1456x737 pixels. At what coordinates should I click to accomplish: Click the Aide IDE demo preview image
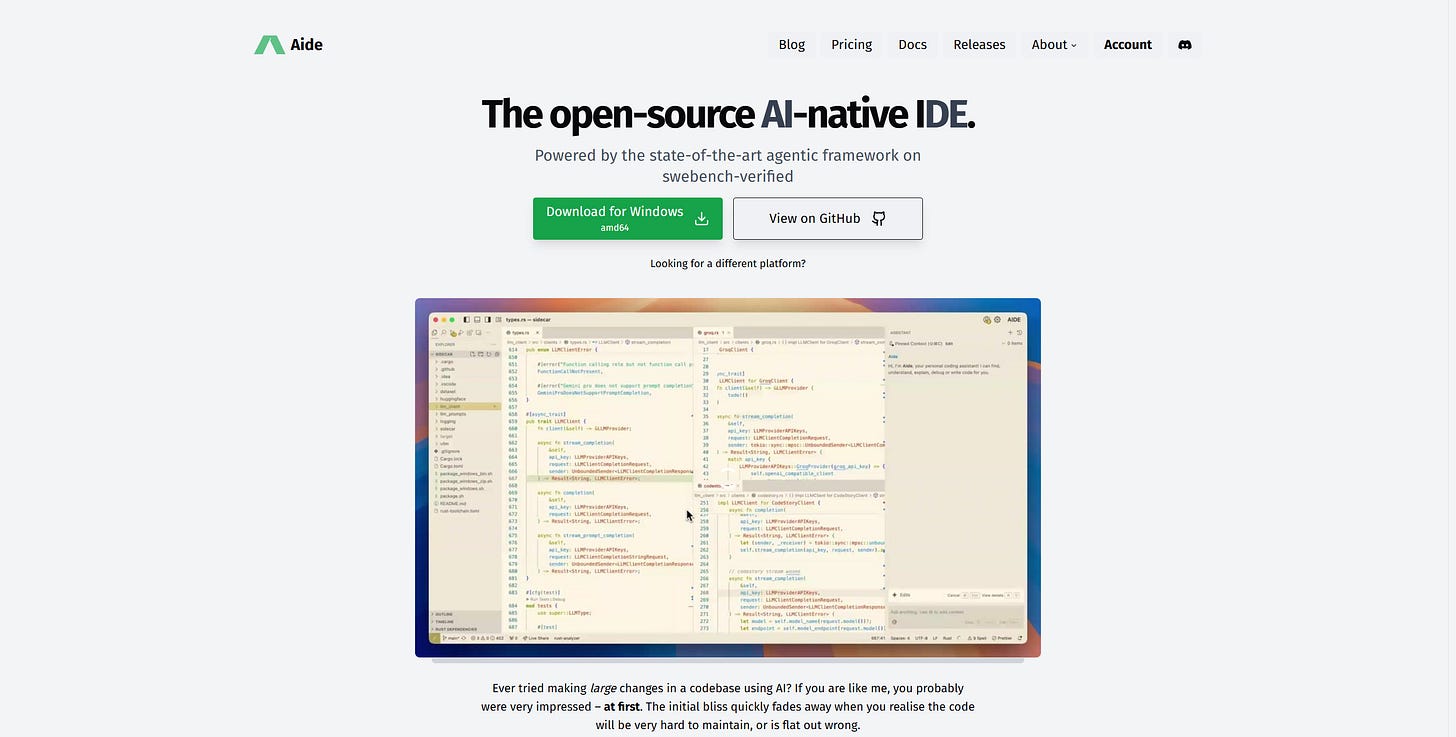(x=728, y=478)
